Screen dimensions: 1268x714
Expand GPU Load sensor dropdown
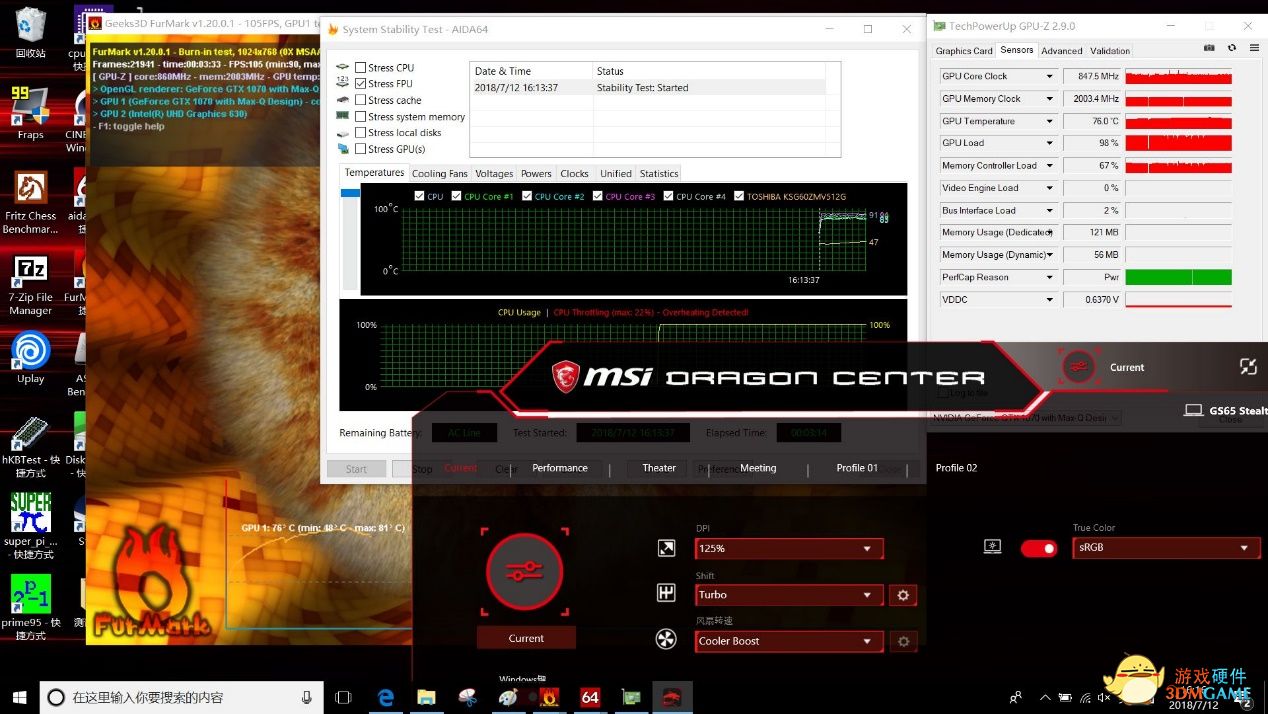click(1050, 143)
